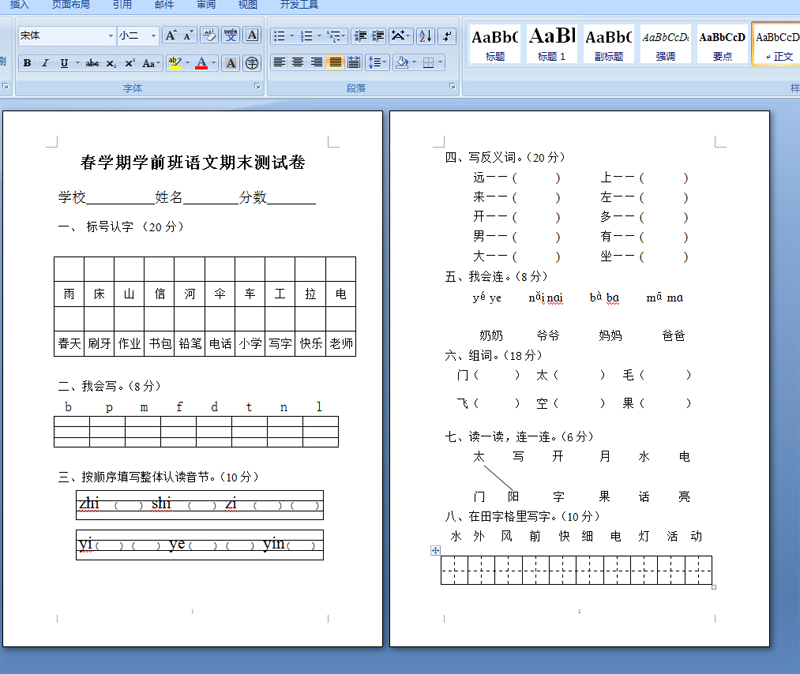Click the Grow Font icon
Image resolution: width=800 pixels, height=674 pixels.
point(170,36)
